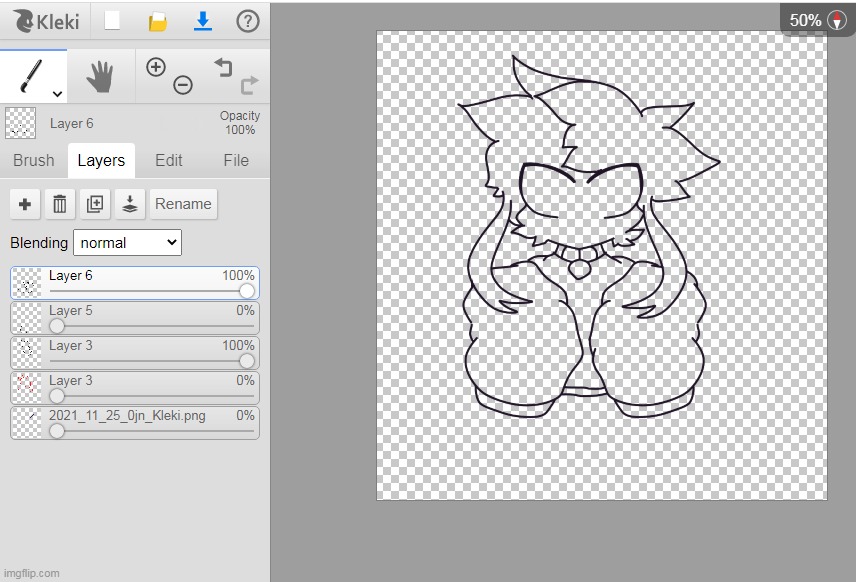856x582 pixels.
Task: Click the zoom in plus icon
Action: 155,67
